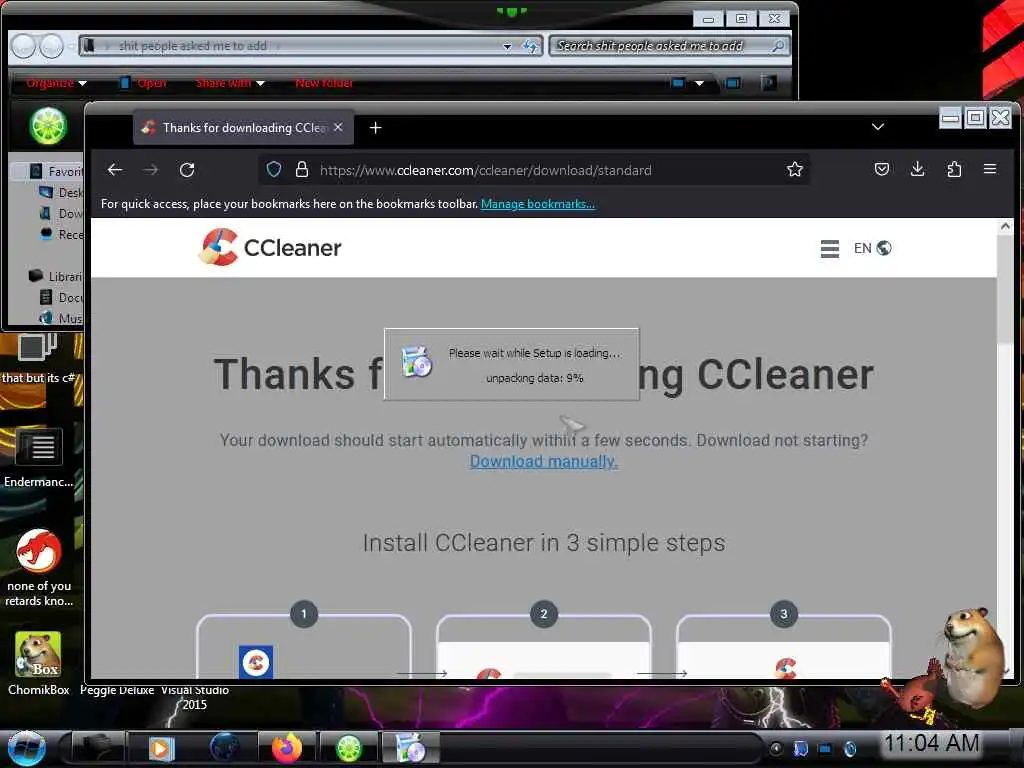Viewport: 1024px width, 768px height.
Task: Click the setup loading dialog icon
Action: 417,362
